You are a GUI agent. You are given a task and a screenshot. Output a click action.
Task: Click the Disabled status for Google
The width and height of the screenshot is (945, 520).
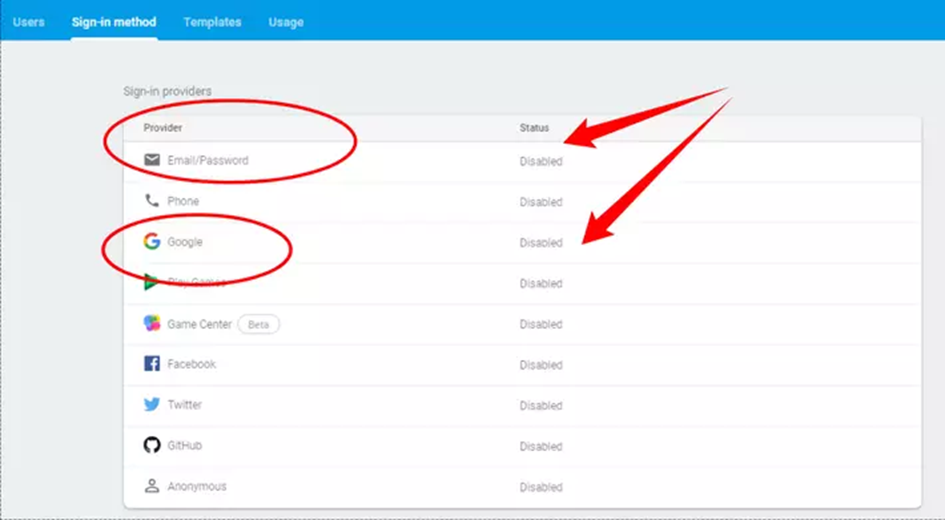[541, 243]
